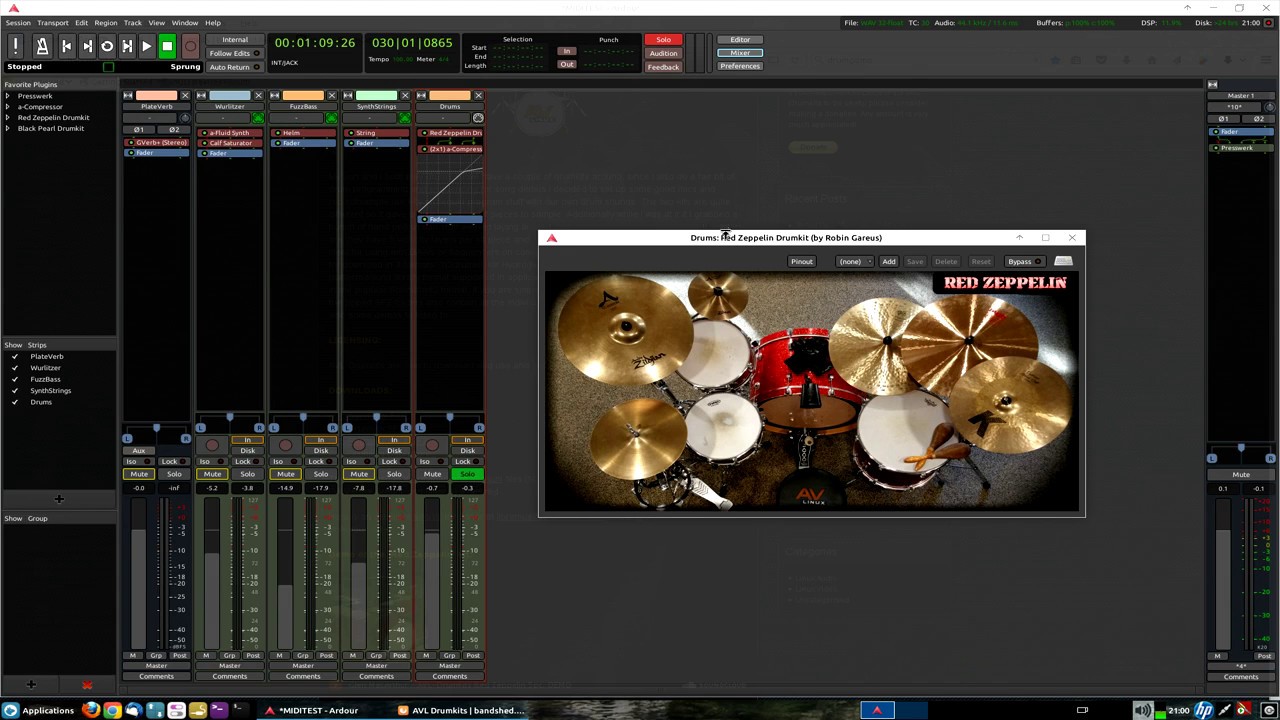Click the green stop button

click(167, 46)
